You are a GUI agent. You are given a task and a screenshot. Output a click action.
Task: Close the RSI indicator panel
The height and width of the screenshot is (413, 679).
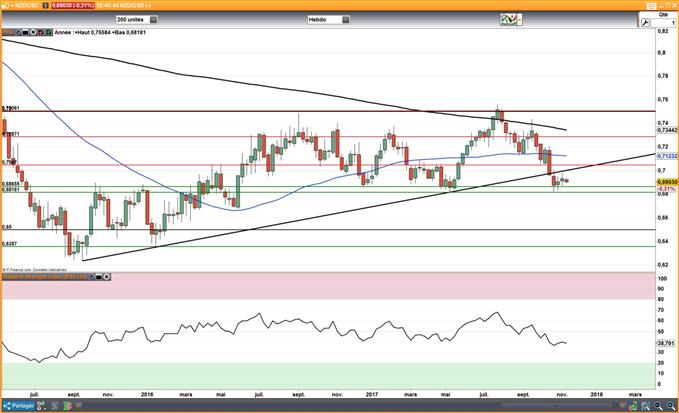click(107, 276)
